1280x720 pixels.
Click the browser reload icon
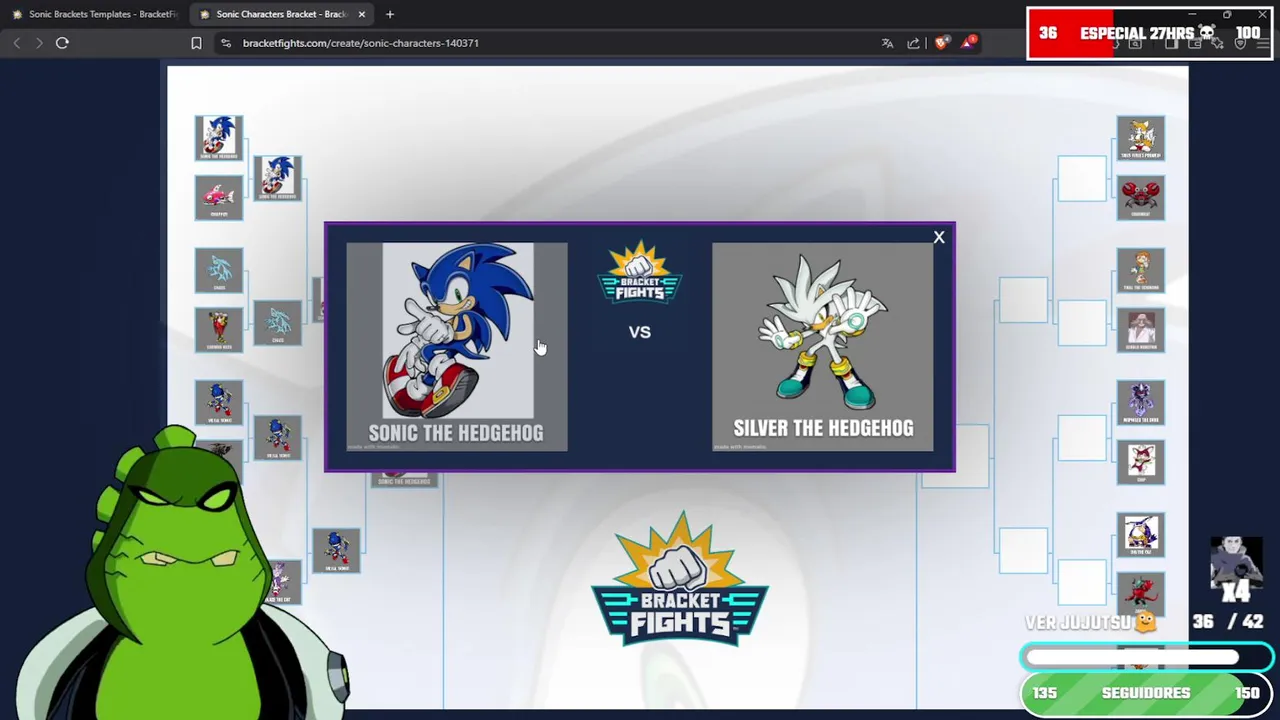tap(62, 43)
